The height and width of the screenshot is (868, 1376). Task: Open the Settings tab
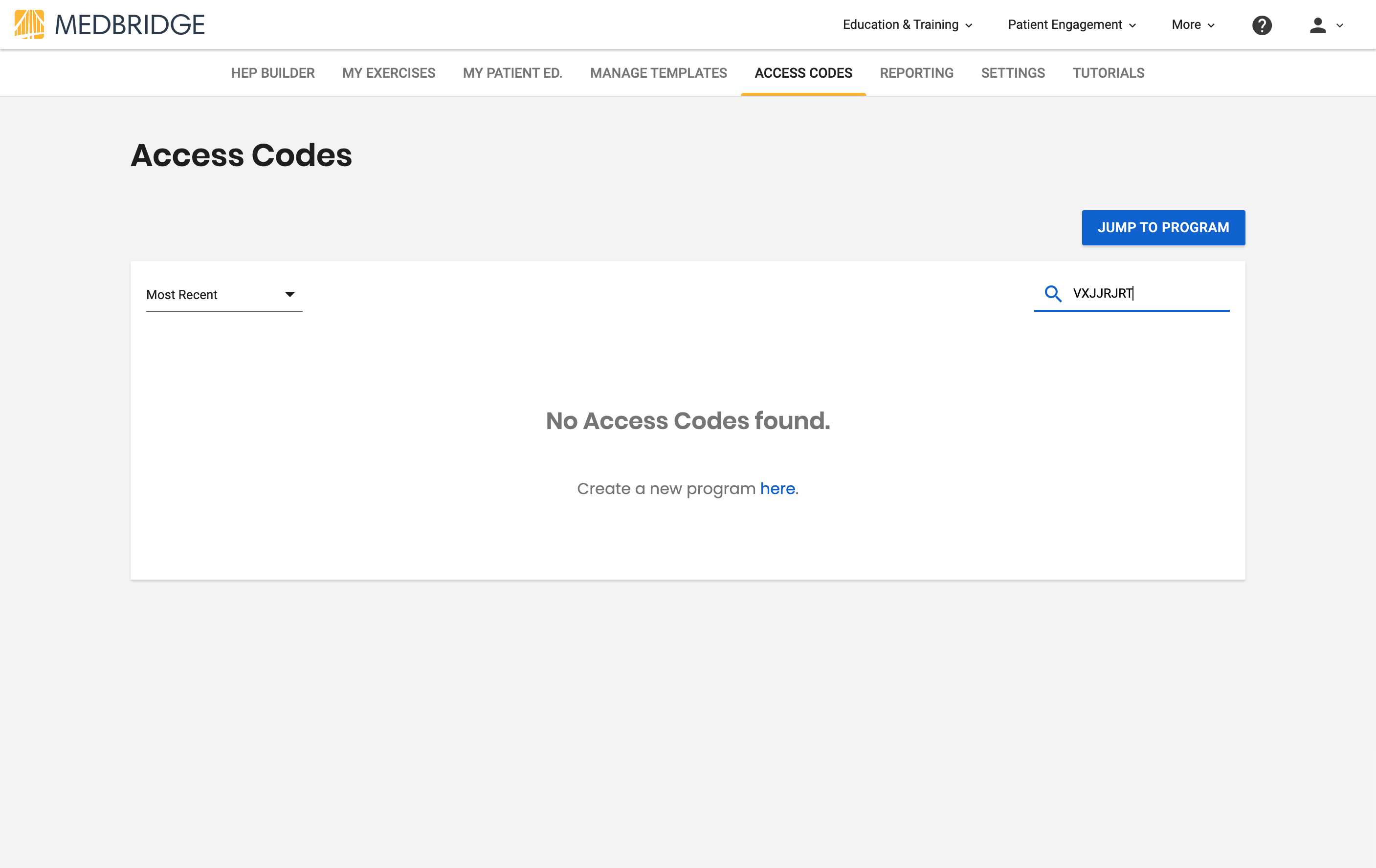tap(1013, 73)
